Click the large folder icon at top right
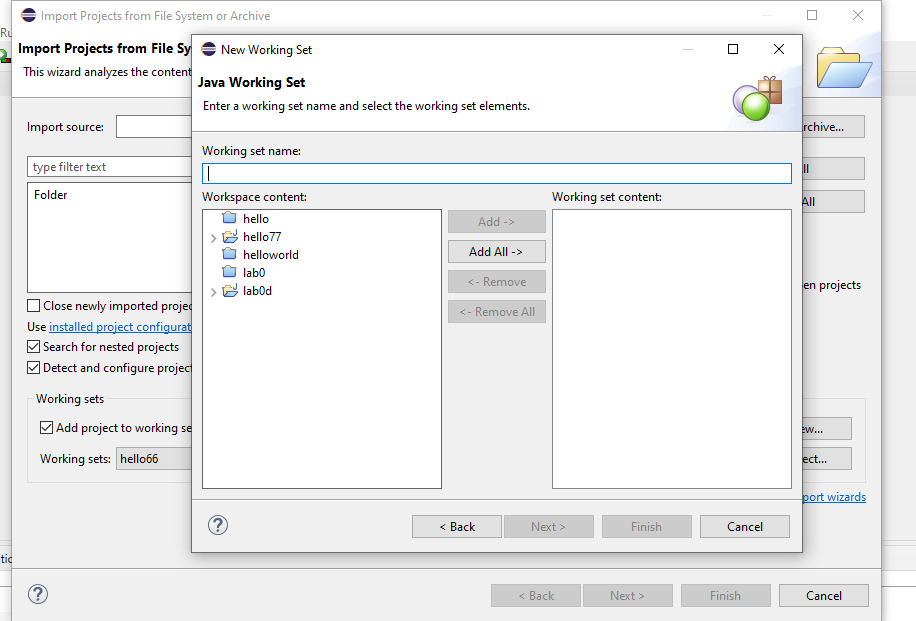Image resolution: width=916 pixels, height=621 pixels. point(843,66)
